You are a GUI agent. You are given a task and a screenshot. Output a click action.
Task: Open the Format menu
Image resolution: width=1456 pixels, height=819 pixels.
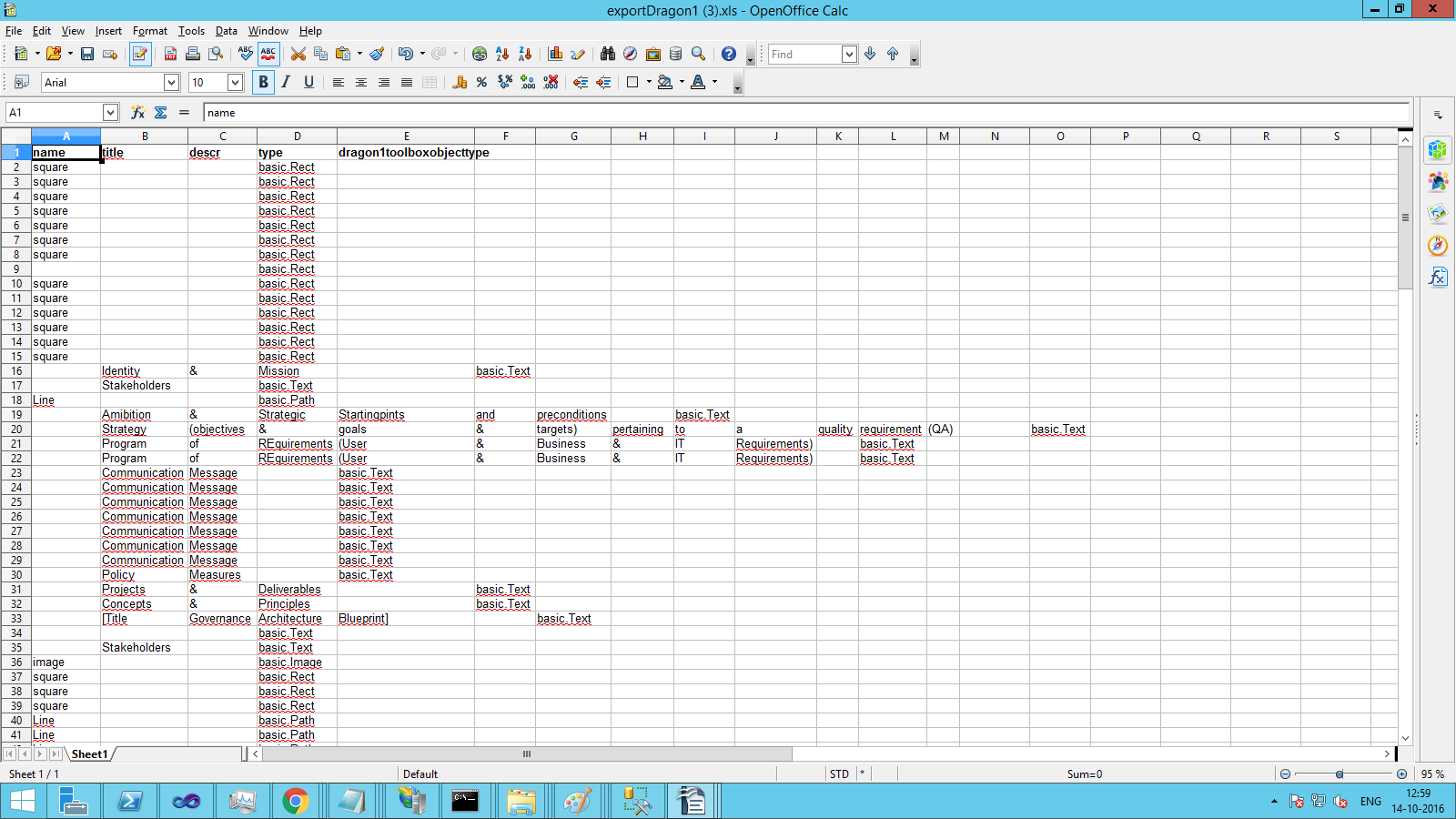click(150, 31)
